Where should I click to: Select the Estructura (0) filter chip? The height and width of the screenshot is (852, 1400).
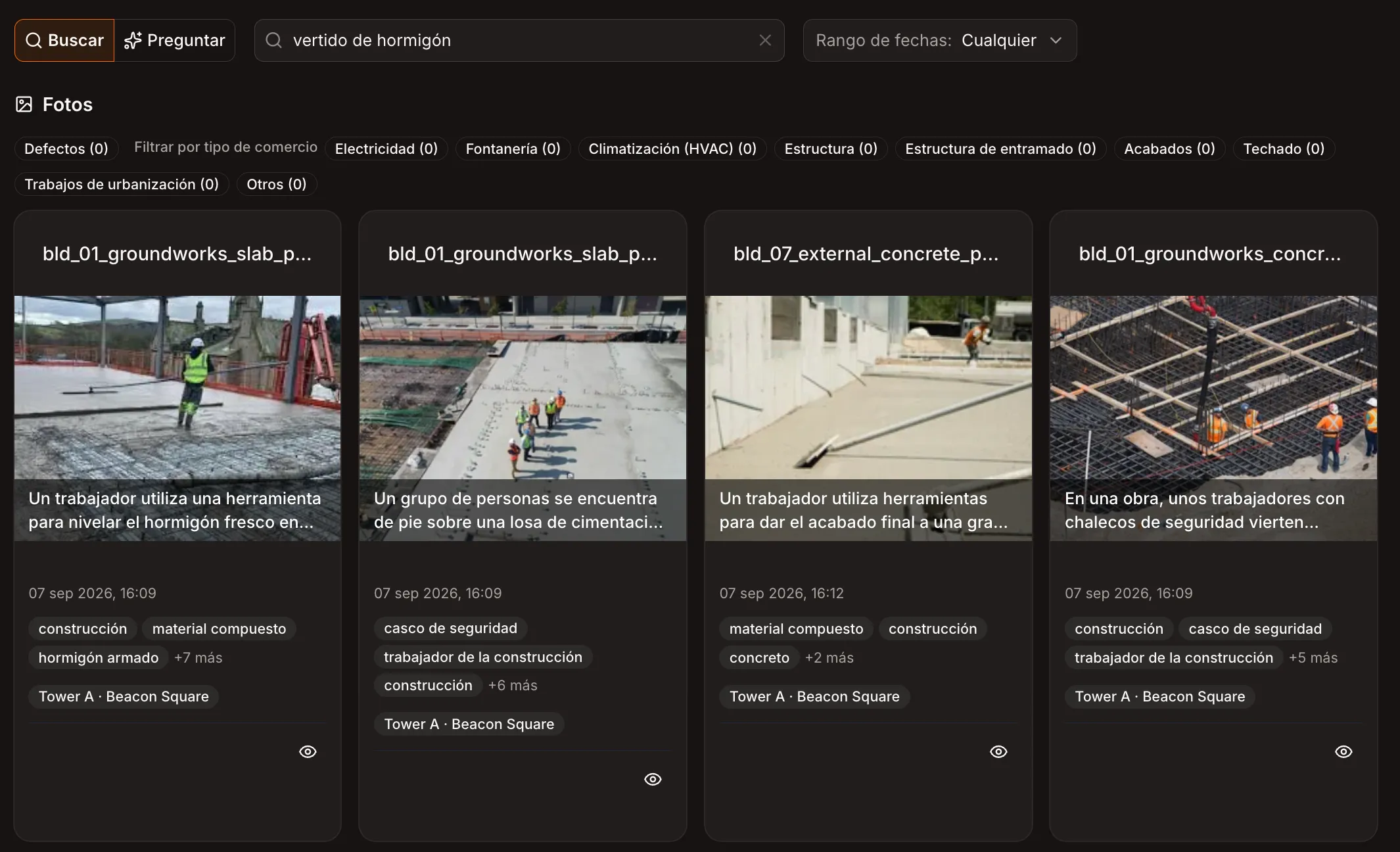click(831, 149)
